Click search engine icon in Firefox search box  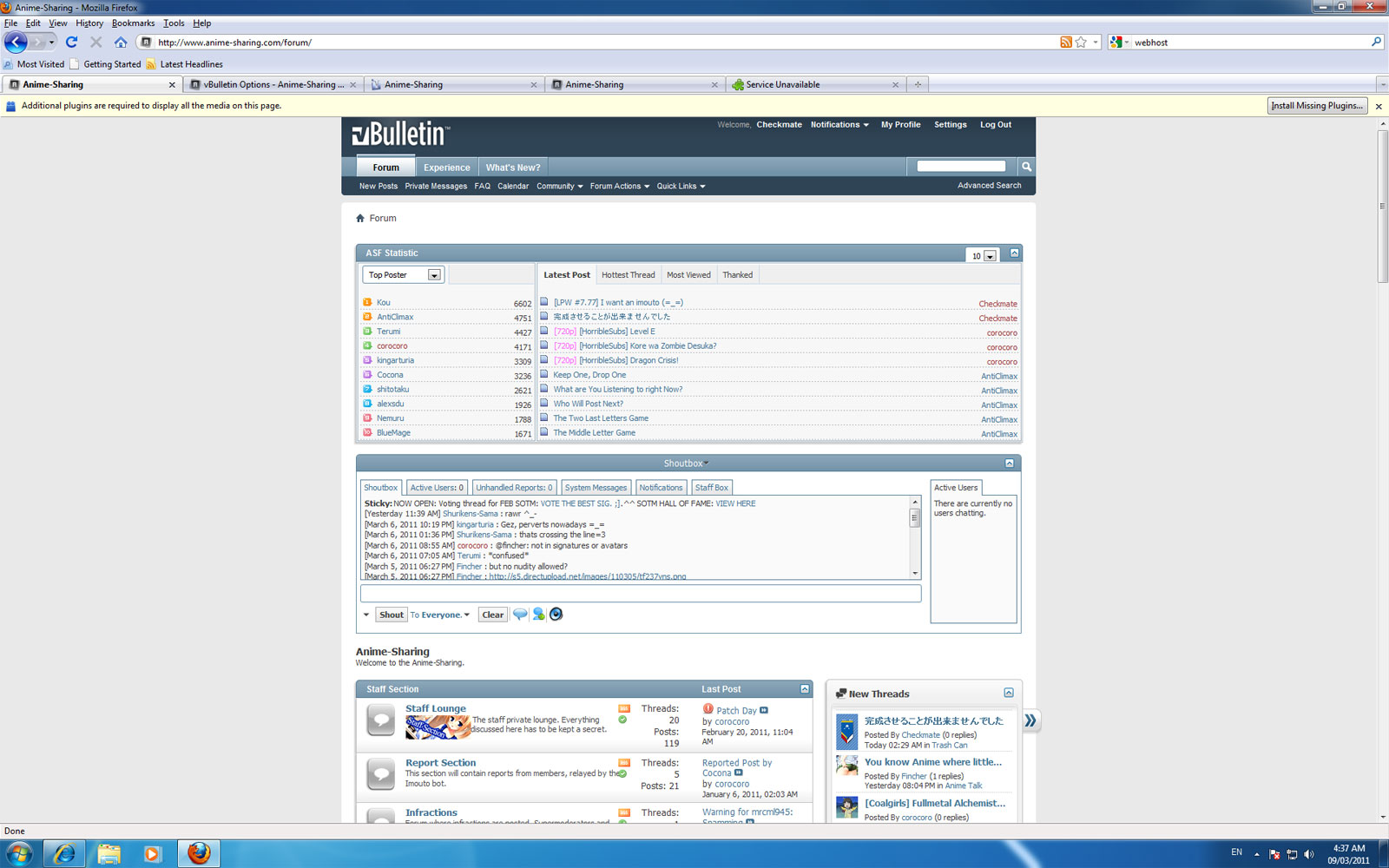click(1116, 42)
